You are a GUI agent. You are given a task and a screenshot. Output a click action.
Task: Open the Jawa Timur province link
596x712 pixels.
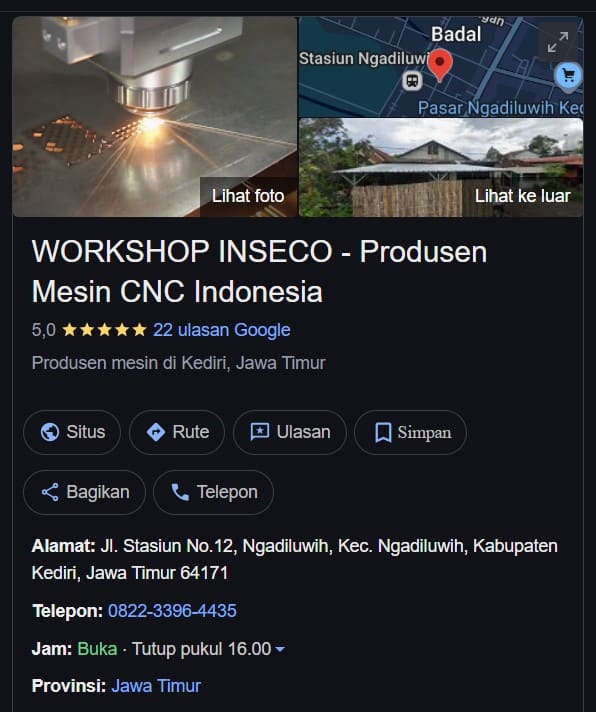pos(156,686)
